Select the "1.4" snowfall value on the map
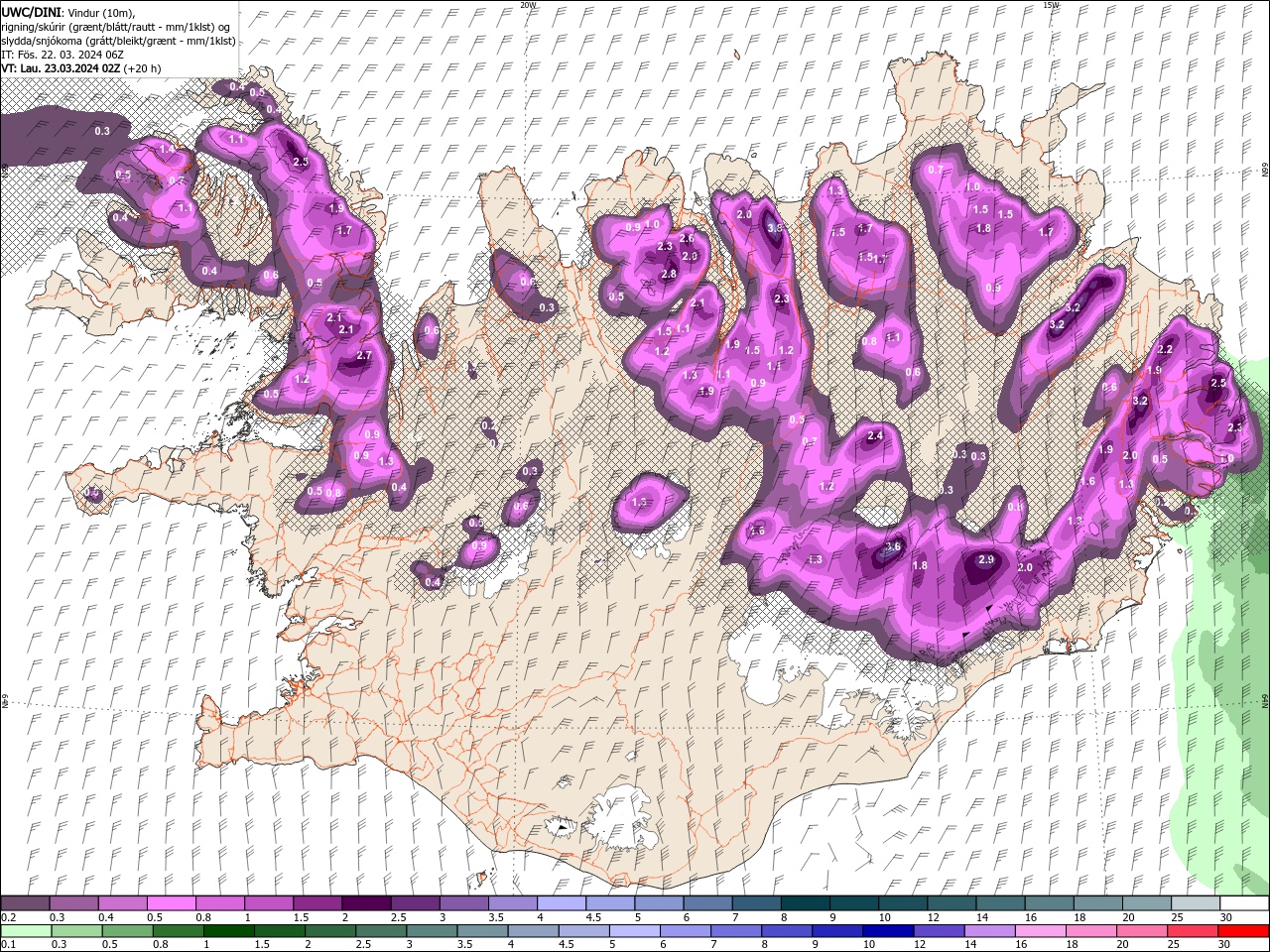The height and width of the screenshot is (952, 1270). 167,149
